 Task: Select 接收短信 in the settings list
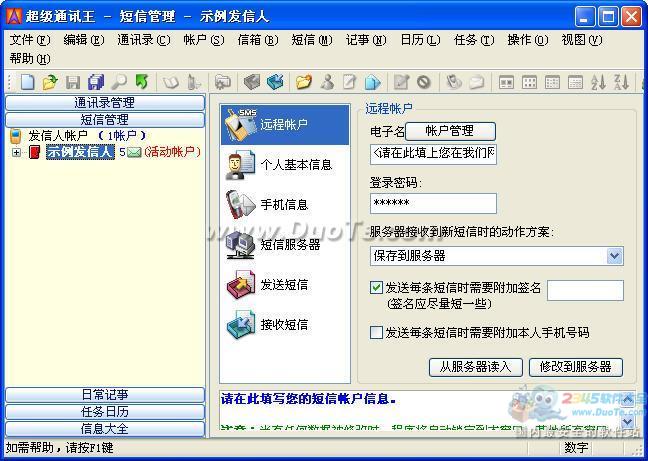click(x=285, y=325)
